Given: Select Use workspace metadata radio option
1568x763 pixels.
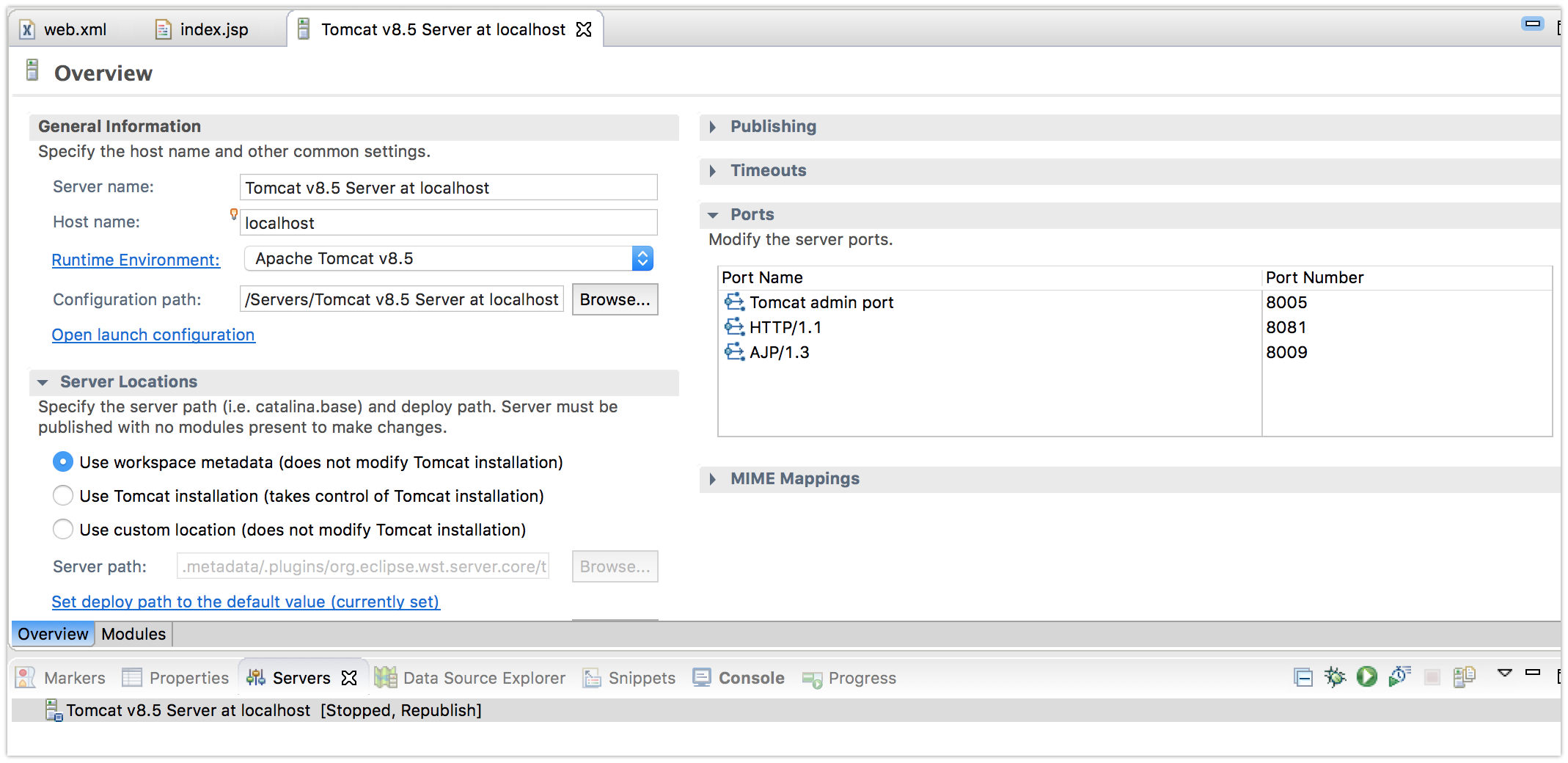Looking at the screenshot, I should click(x=63, y=462).
